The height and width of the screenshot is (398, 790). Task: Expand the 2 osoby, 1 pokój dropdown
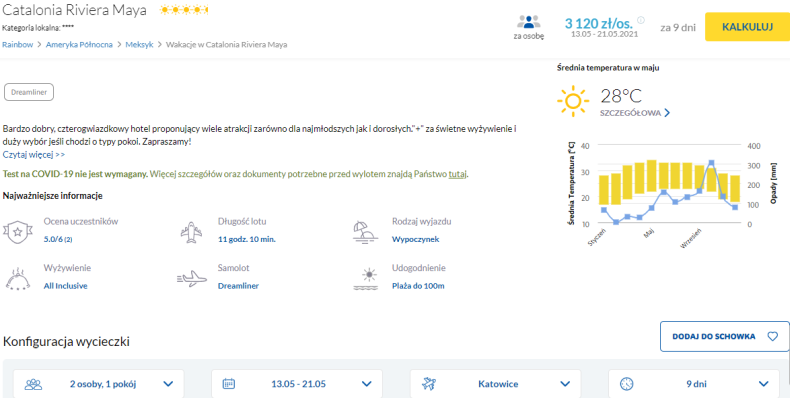(x=99, y=384)
